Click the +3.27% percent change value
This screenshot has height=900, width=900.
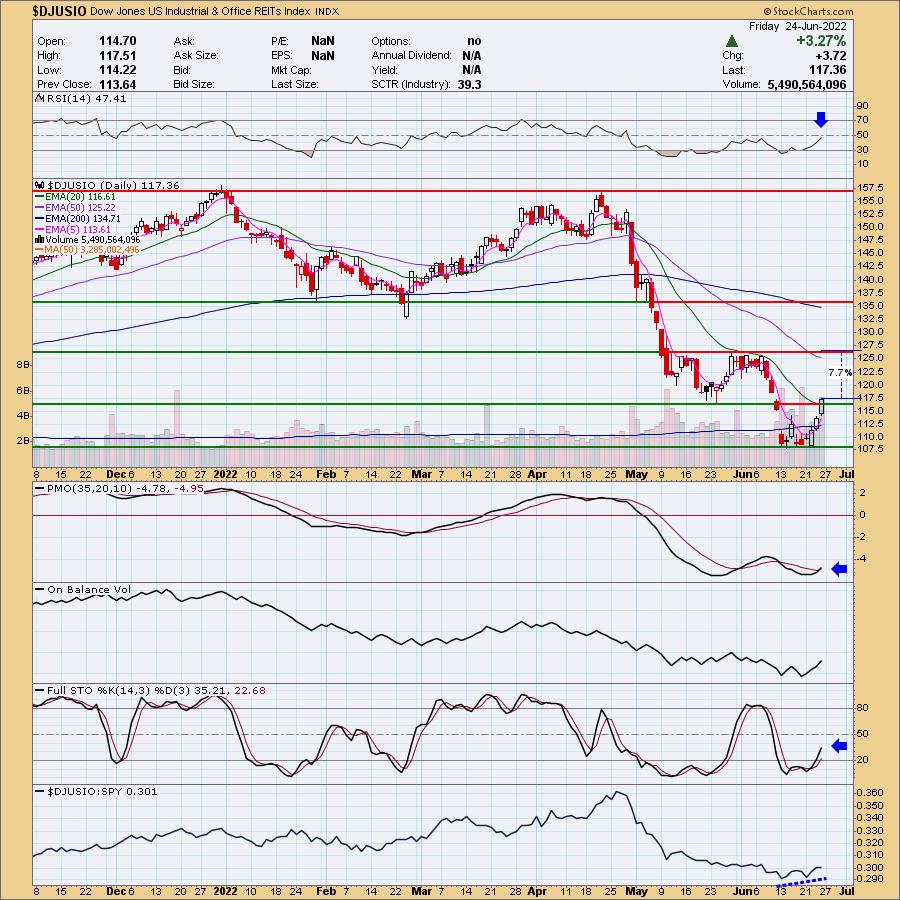click(x=821, y=41)
